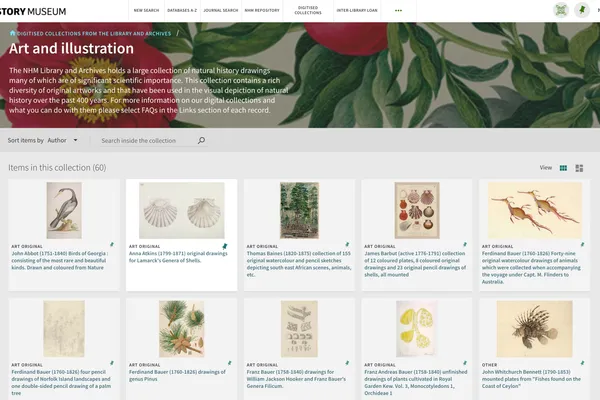Click the home icon in the breadcrumb
Screen dimensions: 600x400
pyautogui.click(x=13, y=33)
